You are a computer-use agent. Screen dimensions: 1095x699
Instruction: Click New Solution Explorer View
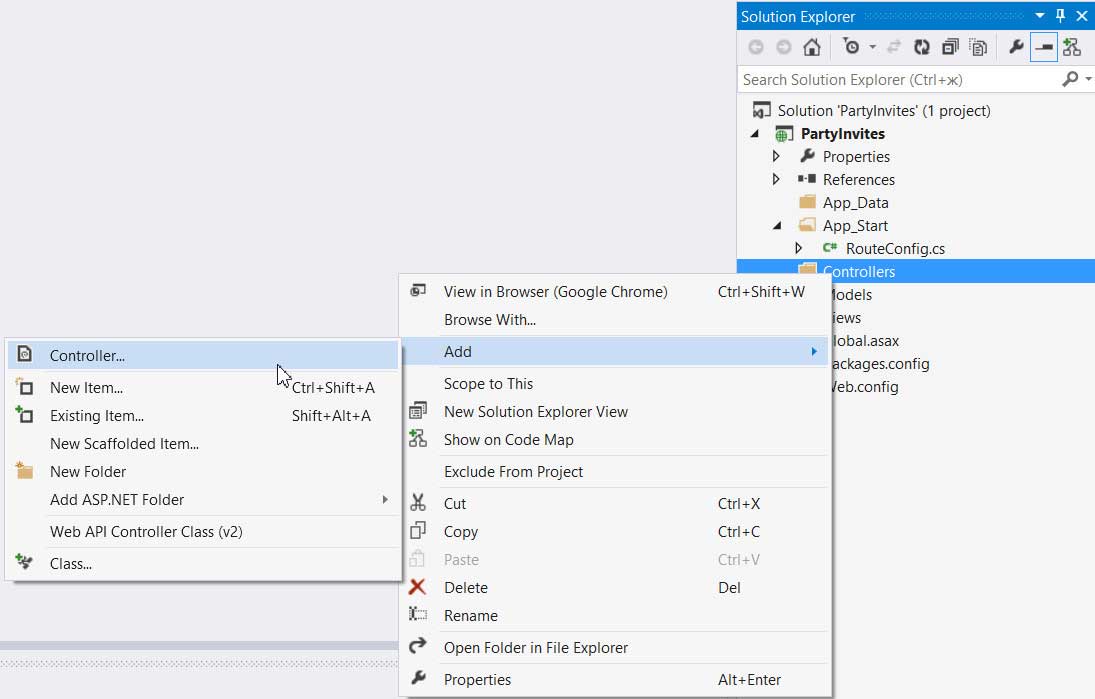coord(615,412)
